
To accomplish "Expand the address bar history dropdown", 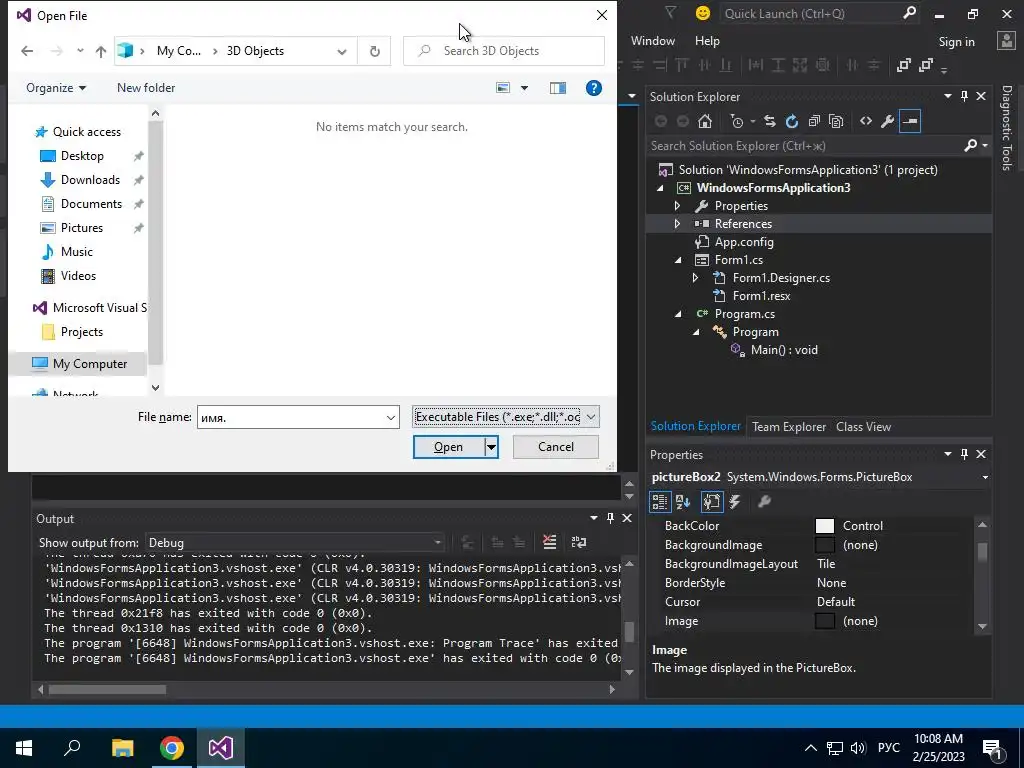I will (x=342, y=51).
